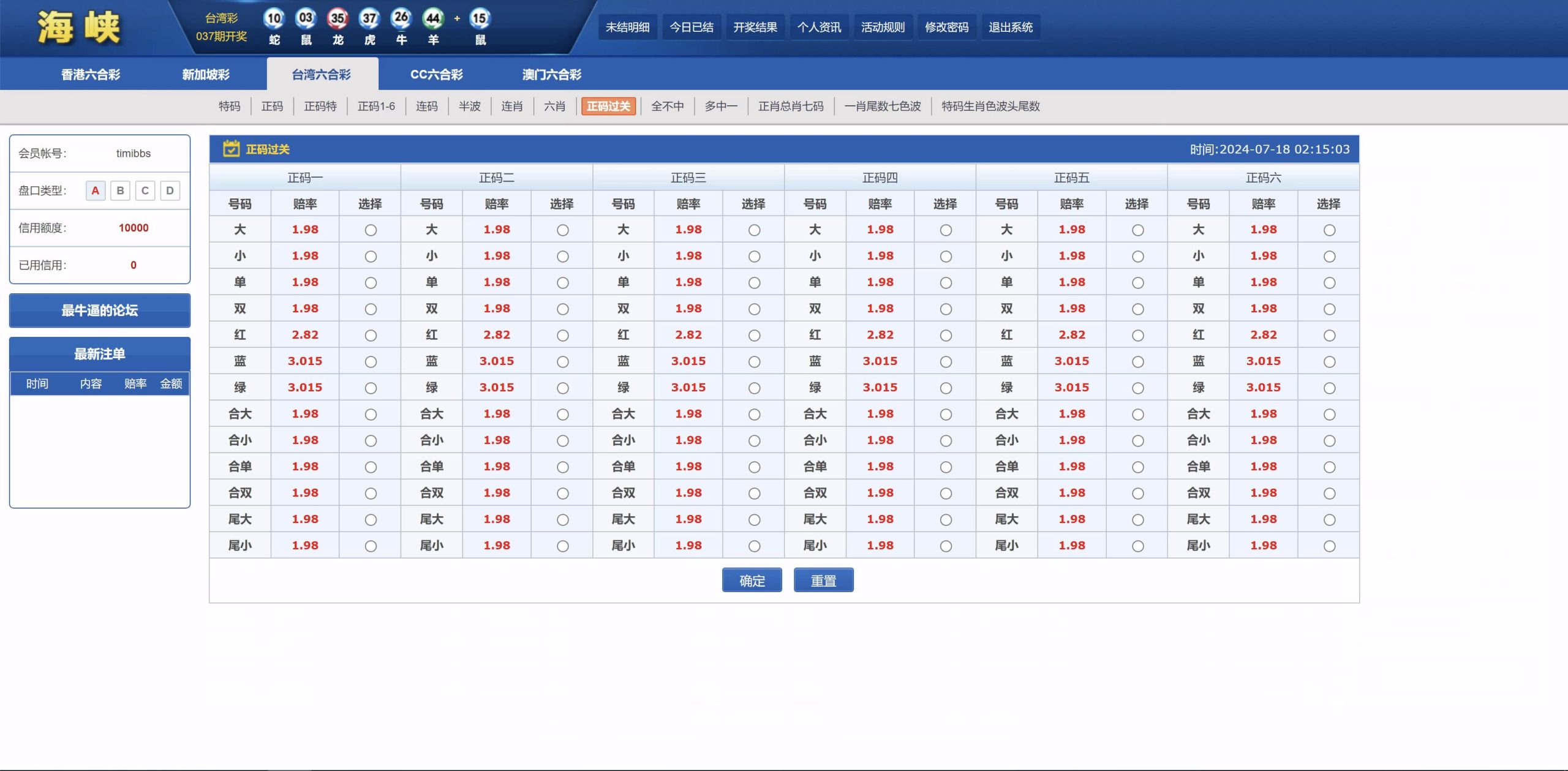Click the special number ball 15
This screenshot has height=771, width=1568.
click(x=480, y=18)
